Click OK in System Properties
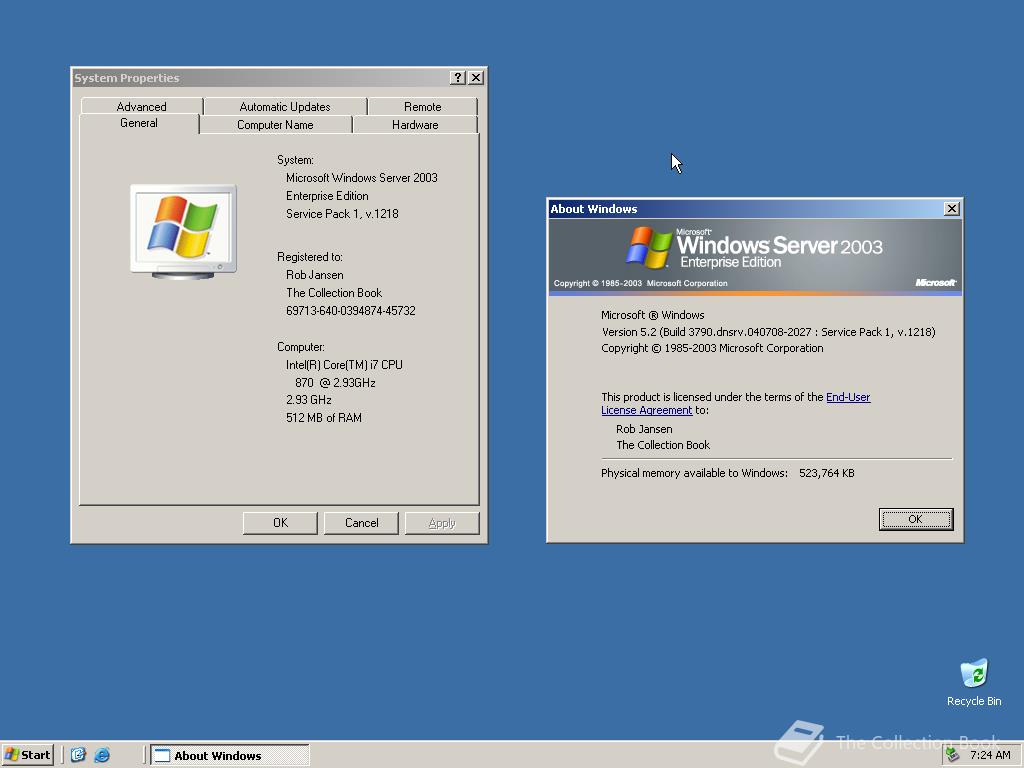This screenshot has width=1024, height=768. 280,523
